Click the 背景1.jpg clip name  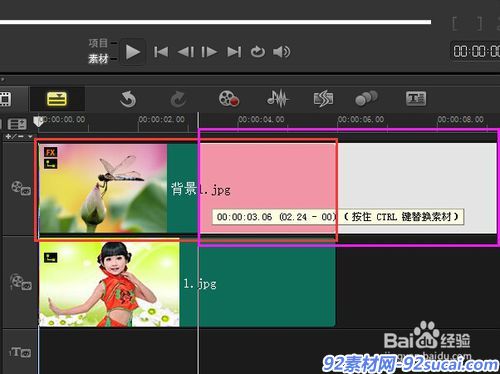tap(201, 189)
